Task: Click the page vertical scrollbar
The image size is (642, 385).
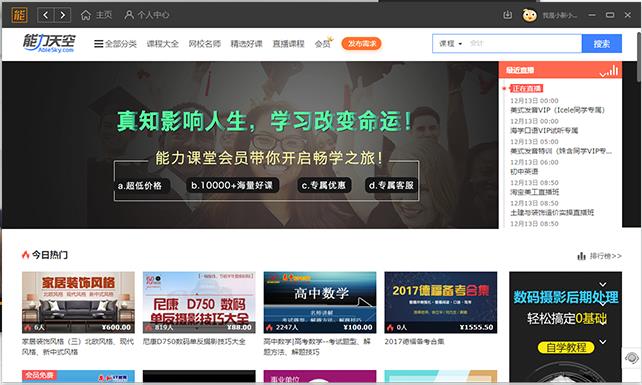Action: pyautogui.click(x=639, y=57)
